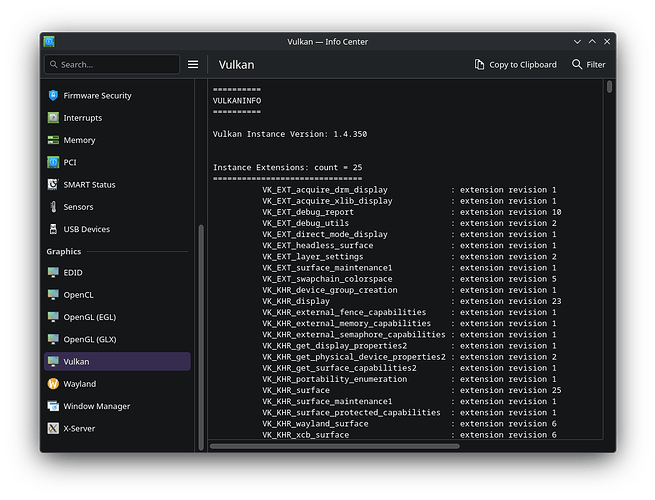The height and width of the screenshot is (500, 655).
Task: Copy Vulkan info to clipboard
Action: (515, 65)
